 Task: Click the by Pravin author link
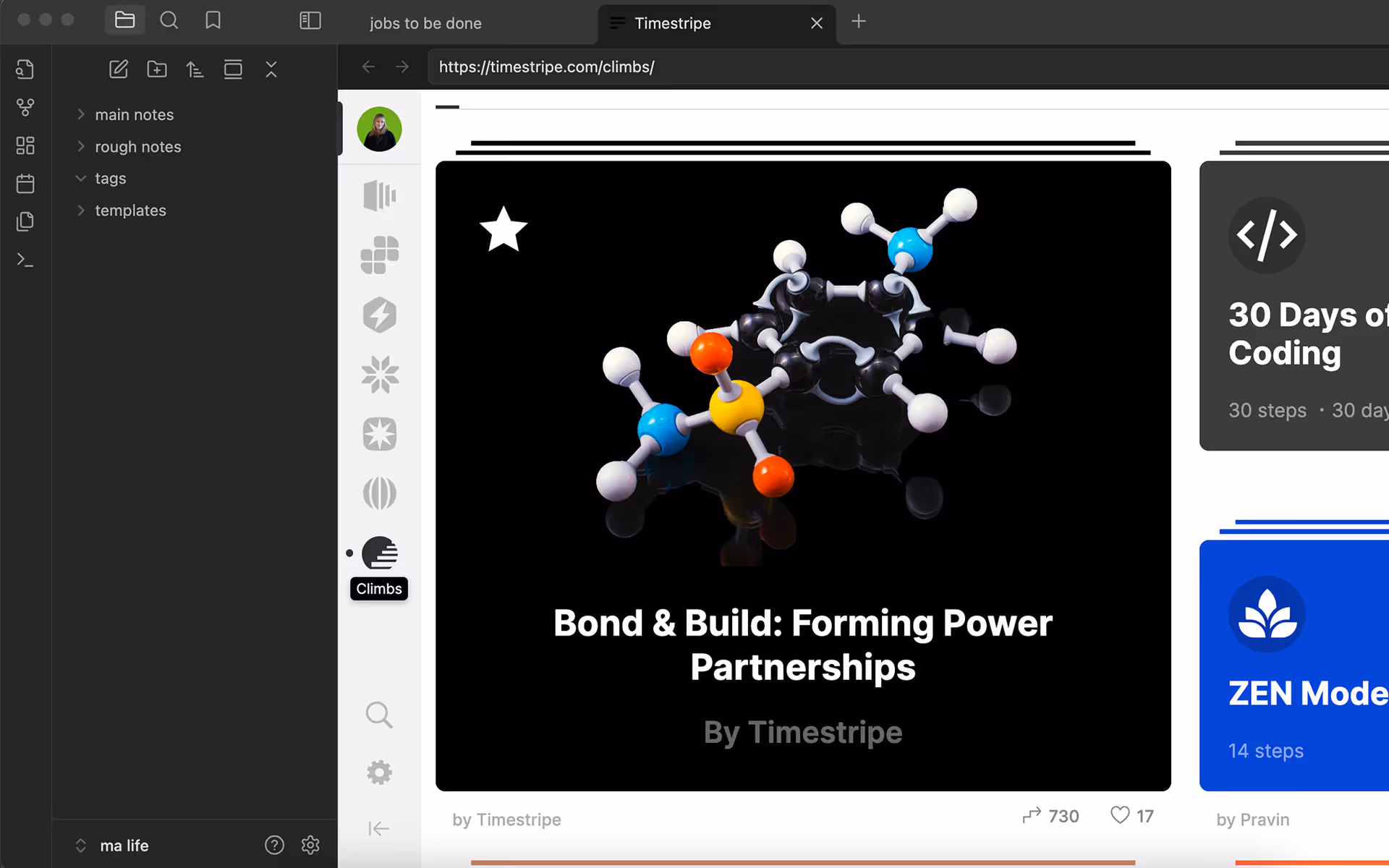coord(1253,820)
